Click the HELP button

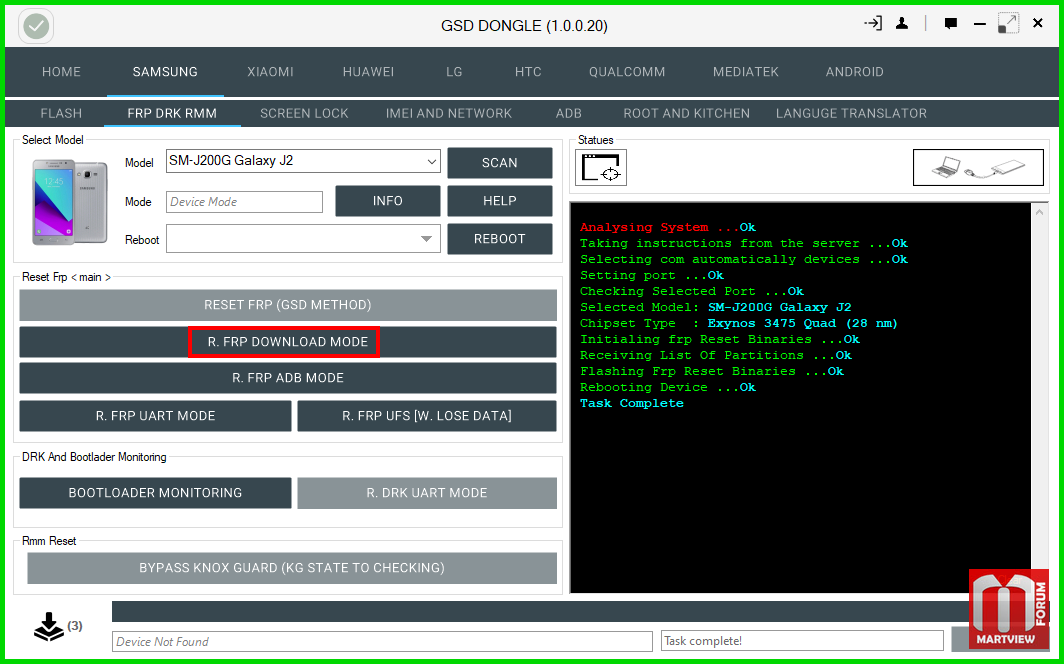[499, 201]
